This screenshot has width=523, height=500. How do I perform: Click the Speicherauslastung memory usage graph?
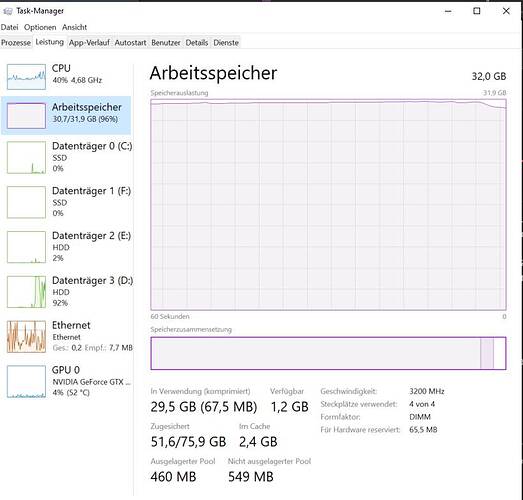tap(328, 204)
